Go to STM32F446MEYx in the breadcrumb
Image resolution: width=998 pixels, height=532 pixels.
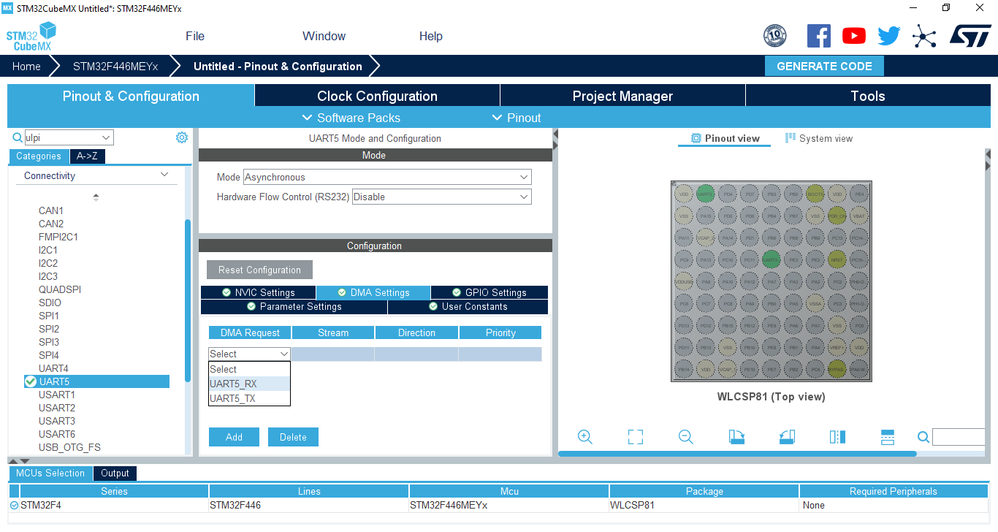coord(115,66)
